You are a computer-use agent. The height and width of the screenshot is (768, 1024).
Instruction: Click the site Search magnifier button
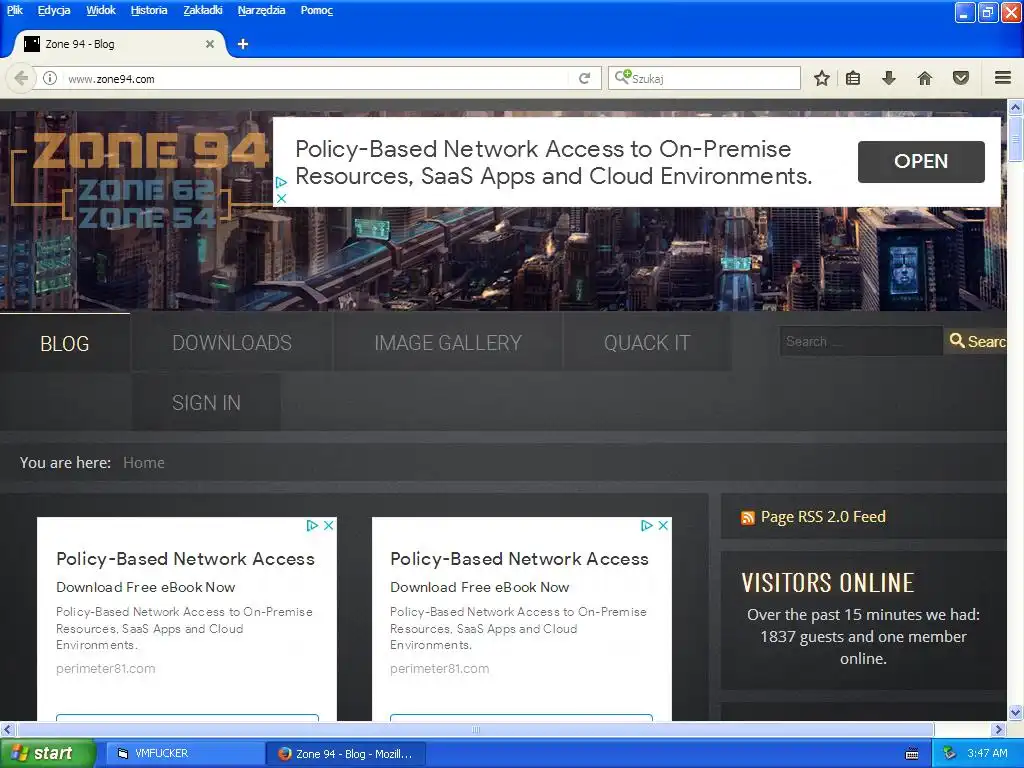coord(977,341)
